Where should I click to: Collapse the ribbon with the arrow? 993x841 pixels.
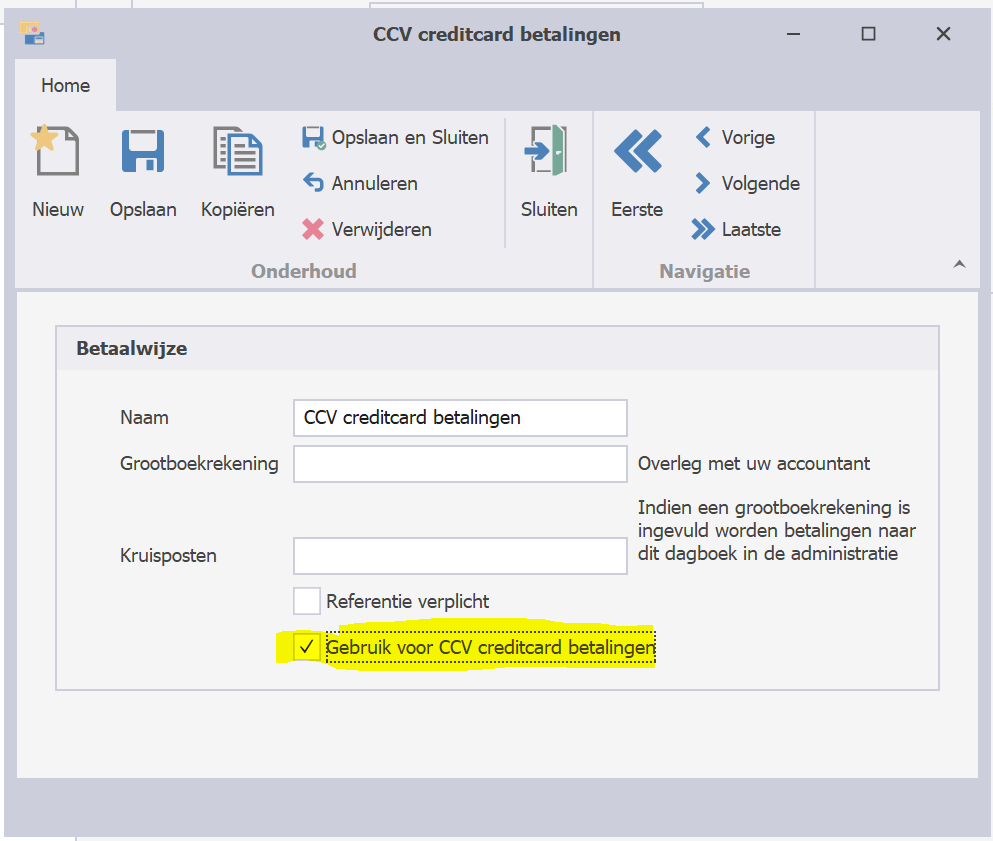pyautogui.click(x=959, y=264)
